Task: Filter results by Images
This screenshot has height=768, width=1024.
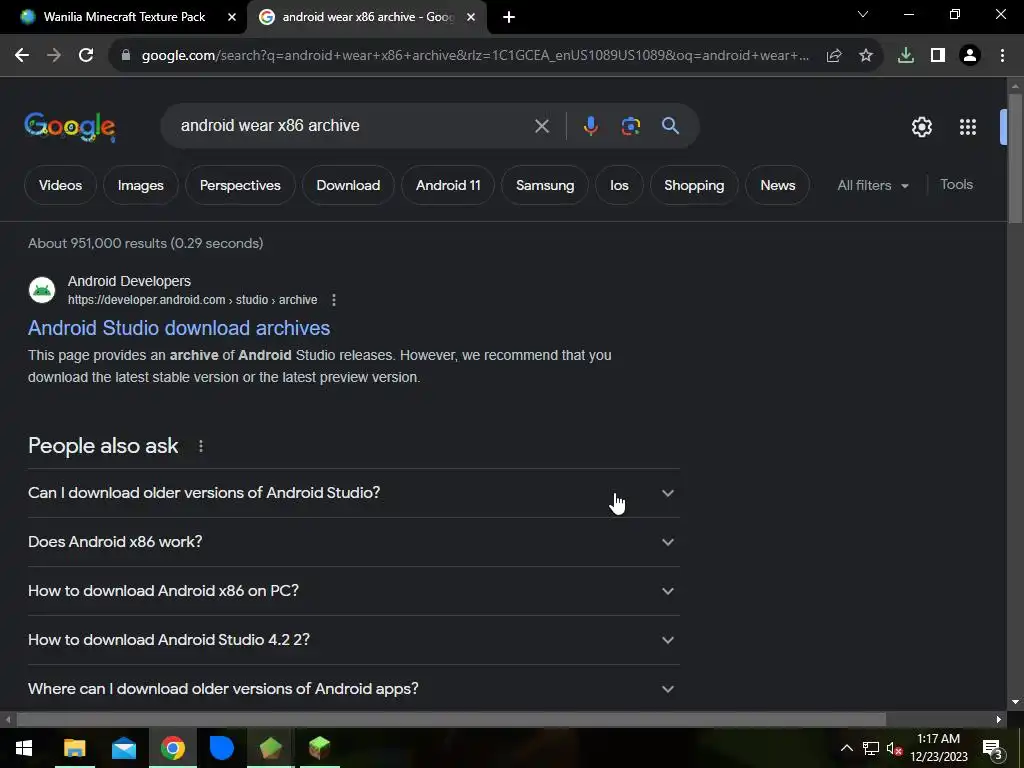Action: pyautogui.click(x=140, y=185)
